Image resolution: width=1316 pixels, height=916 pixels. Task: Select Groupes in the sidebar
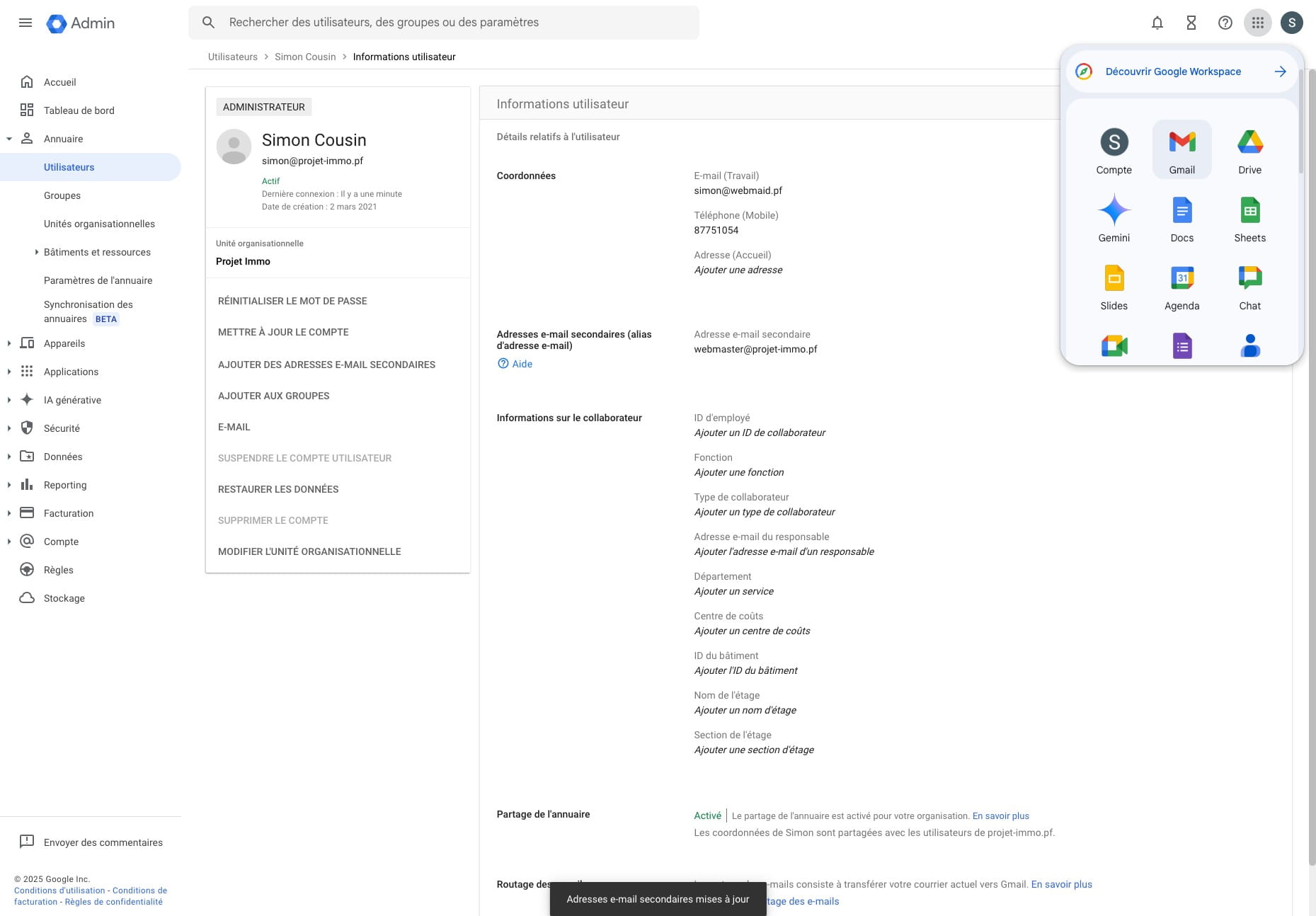[x=62, y=195]
